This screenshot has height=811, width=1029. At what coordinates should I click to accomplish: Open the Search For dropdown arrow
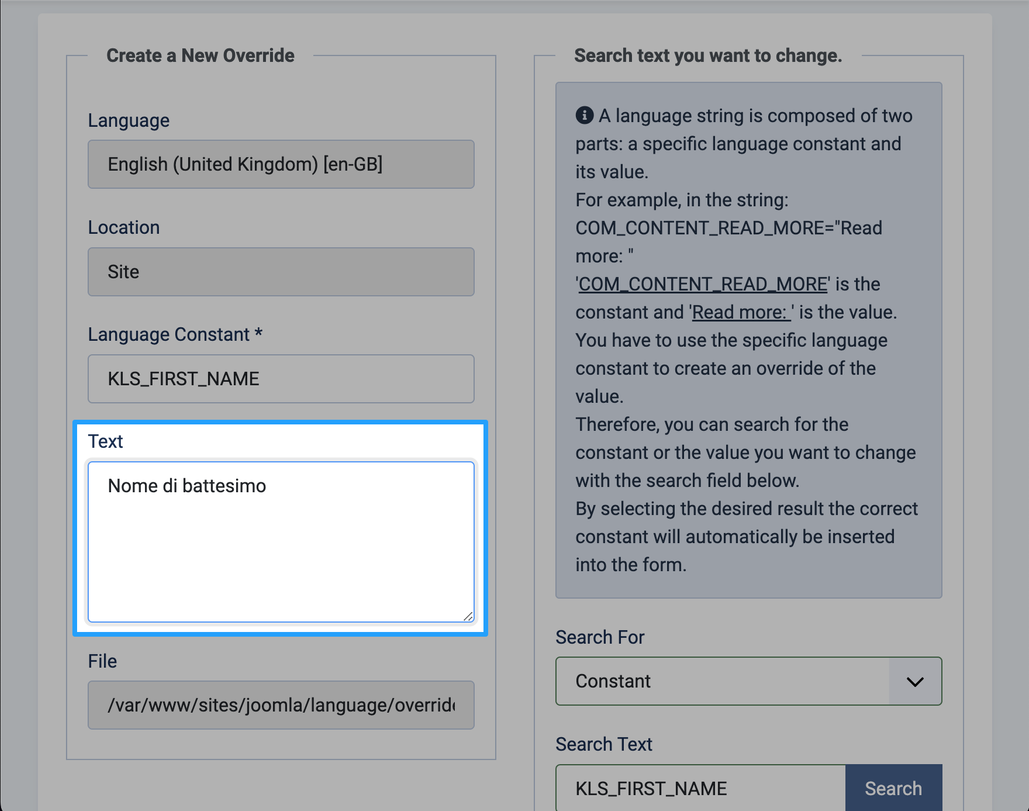[x=915, y=681]
